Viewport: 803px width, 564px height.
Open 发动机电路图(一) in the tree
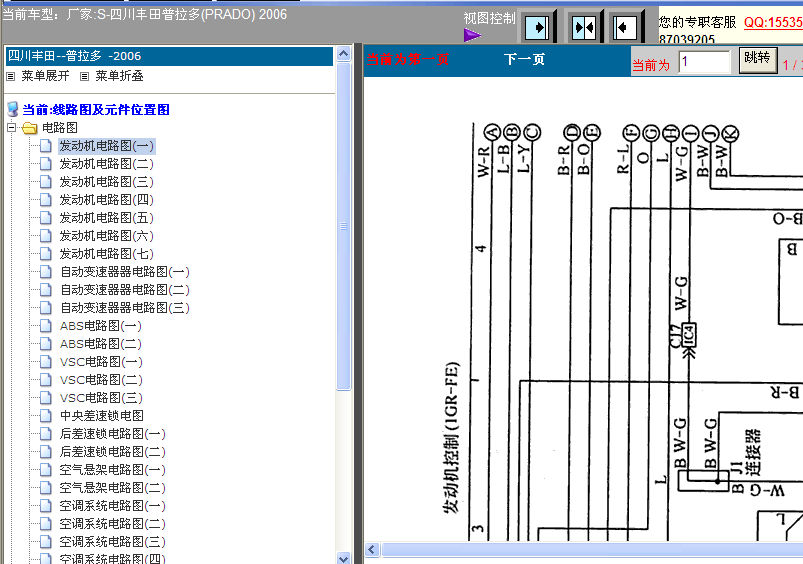(107, 146)
